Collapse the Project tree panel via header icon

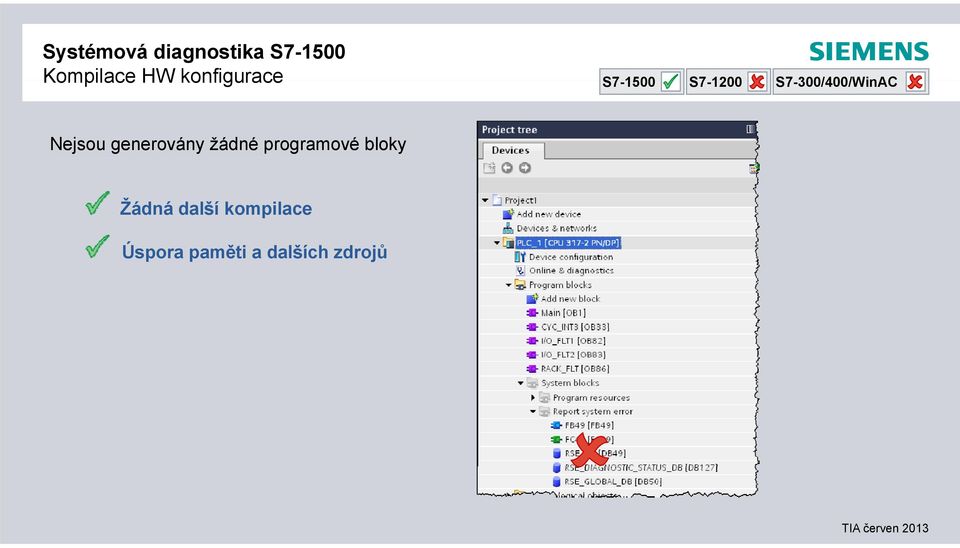750,129
